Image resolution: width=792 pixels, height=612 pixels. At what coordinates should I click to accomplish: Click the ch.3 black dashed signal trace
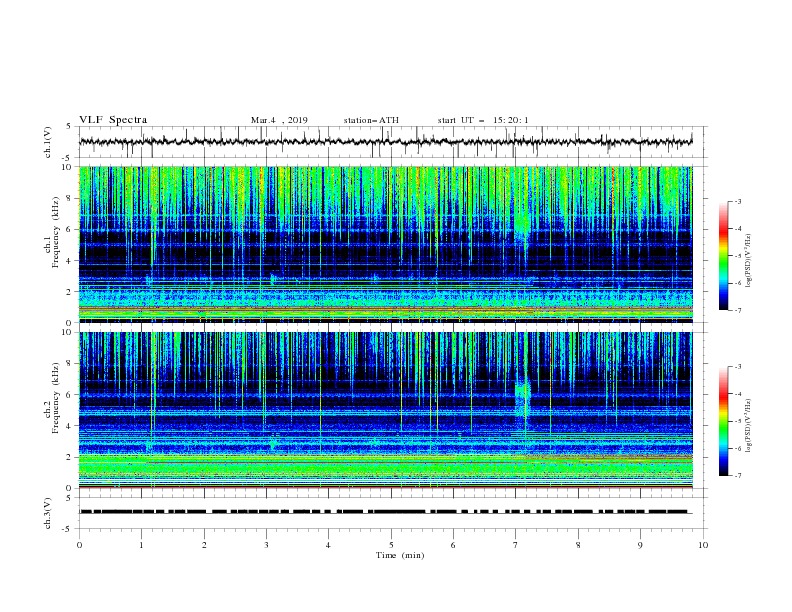pos(384,512)
